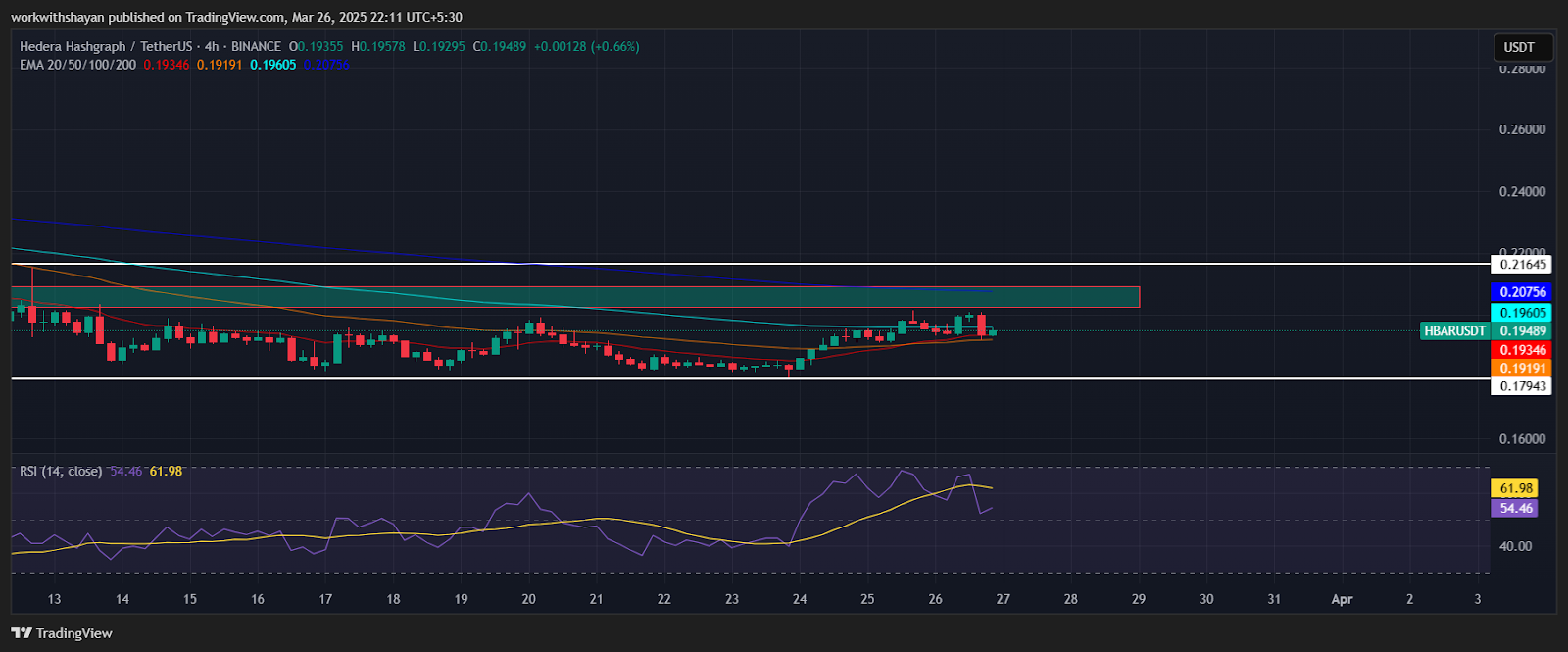Click the TradingView logo in the footer
1568x652 pixels.
coord(62,633)
